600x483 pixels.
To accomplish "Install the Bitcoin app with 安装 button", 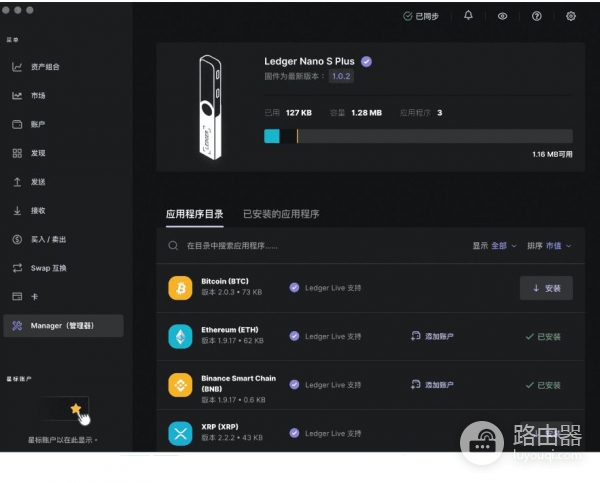I will coord(546,288).
